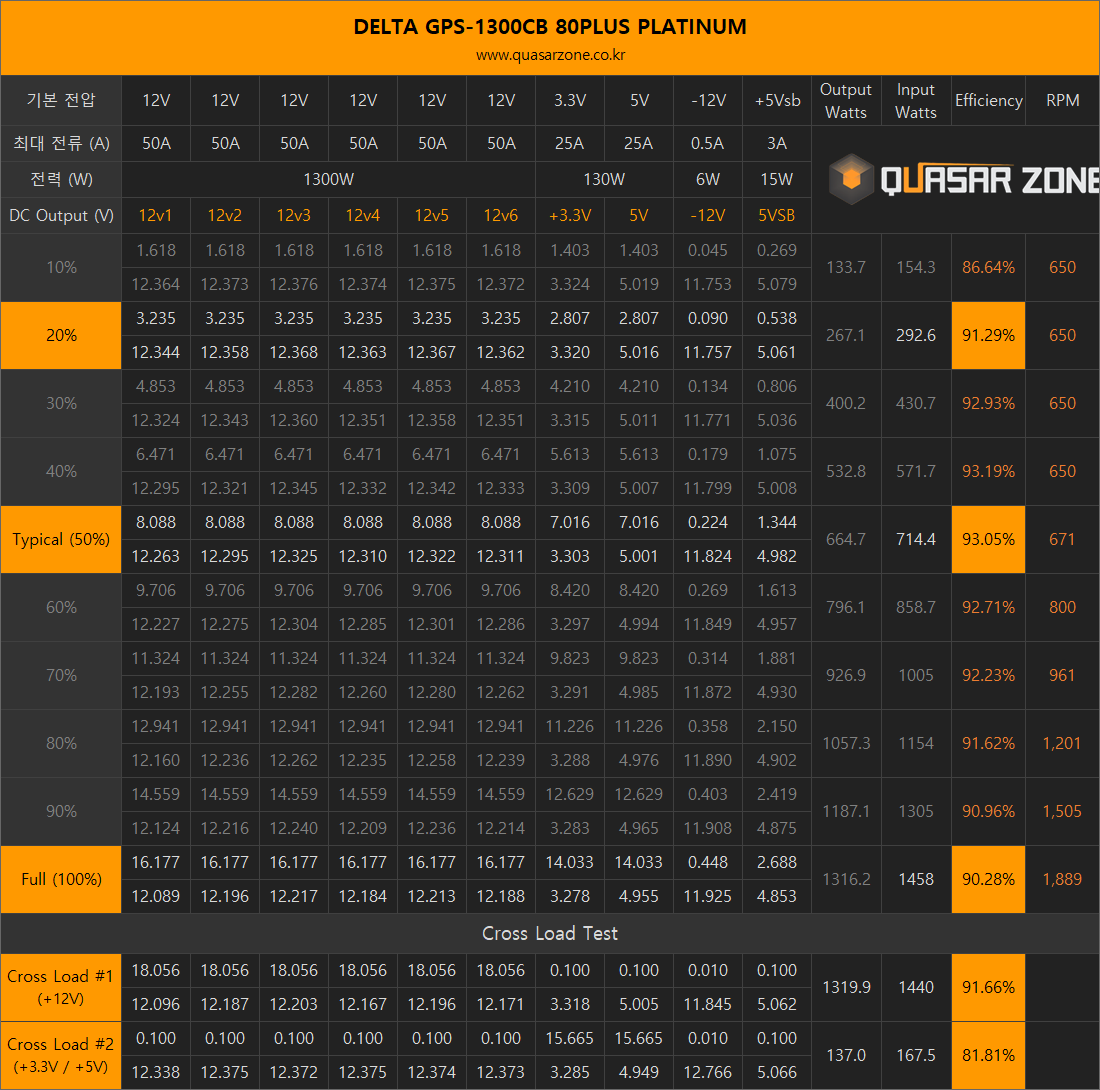Click the 130W power cell
The width and height of the screenshot is (1100, 1090).
(604, 180)
